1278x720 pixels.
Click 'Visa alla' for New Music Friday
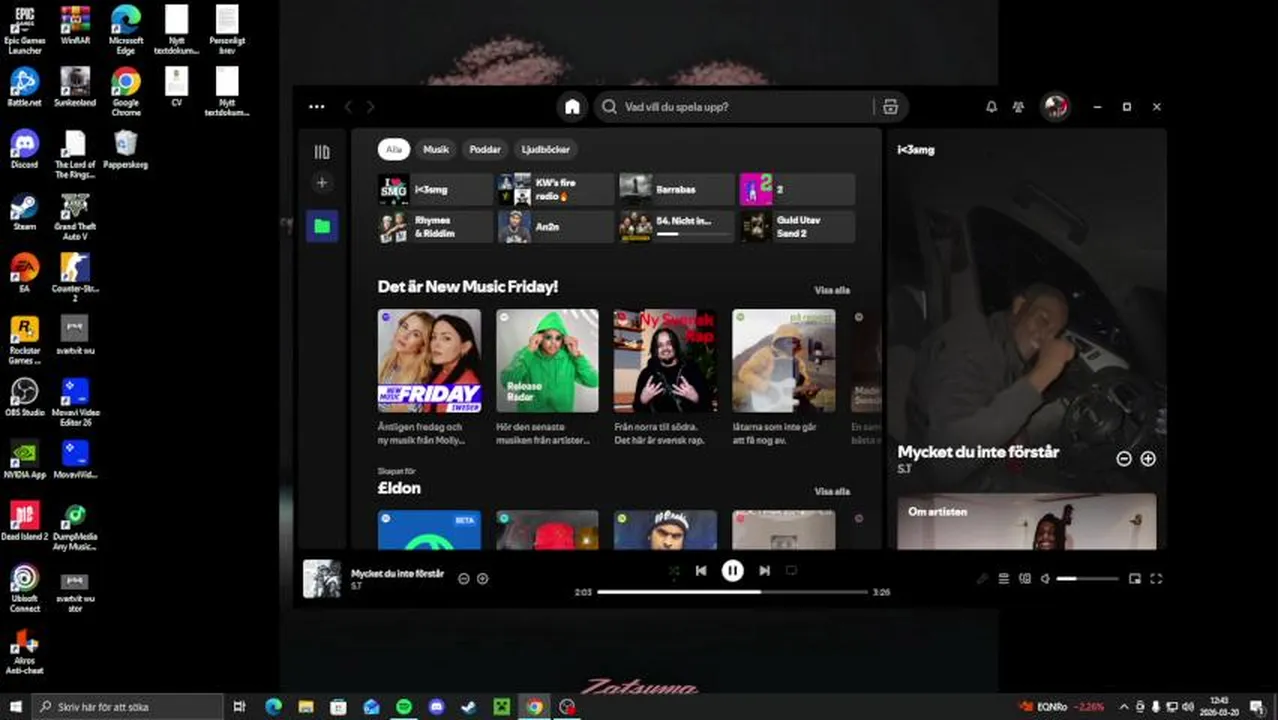coord(832,290)
